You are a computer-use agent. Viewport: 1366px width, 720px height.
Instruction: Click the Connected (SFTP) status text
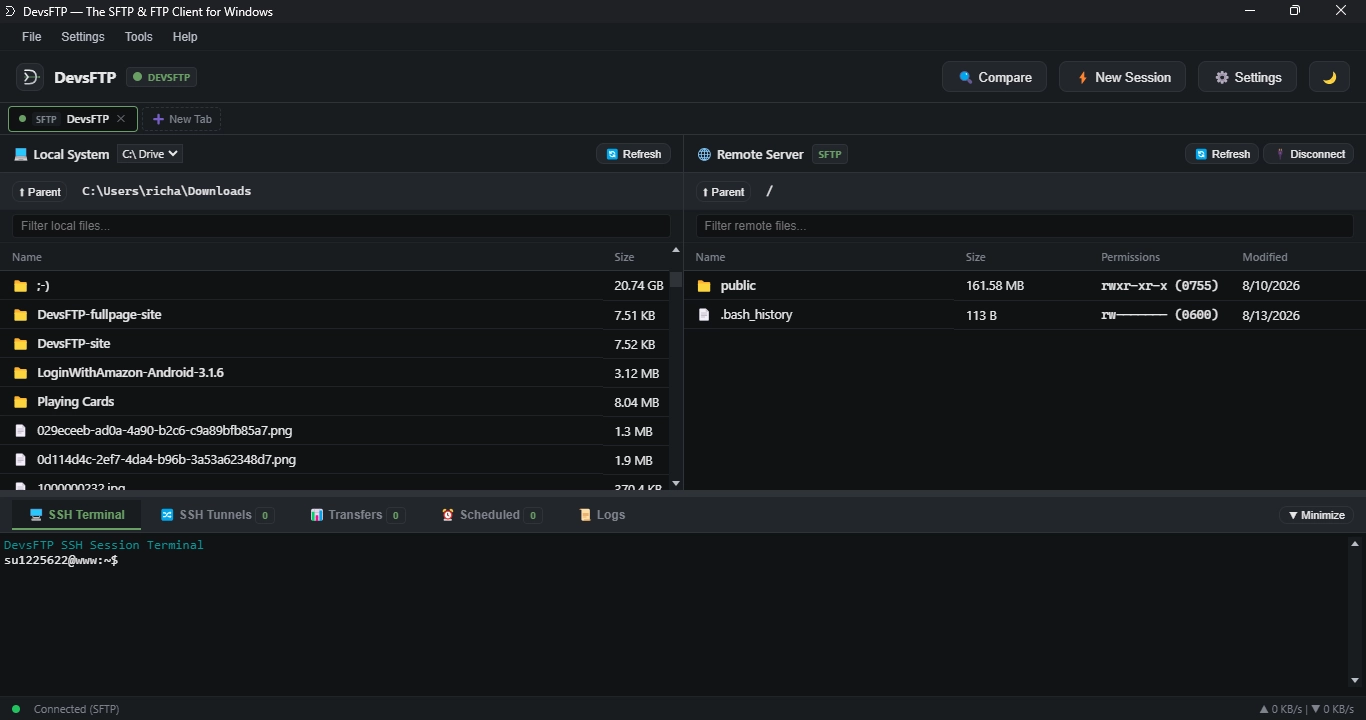76,709
